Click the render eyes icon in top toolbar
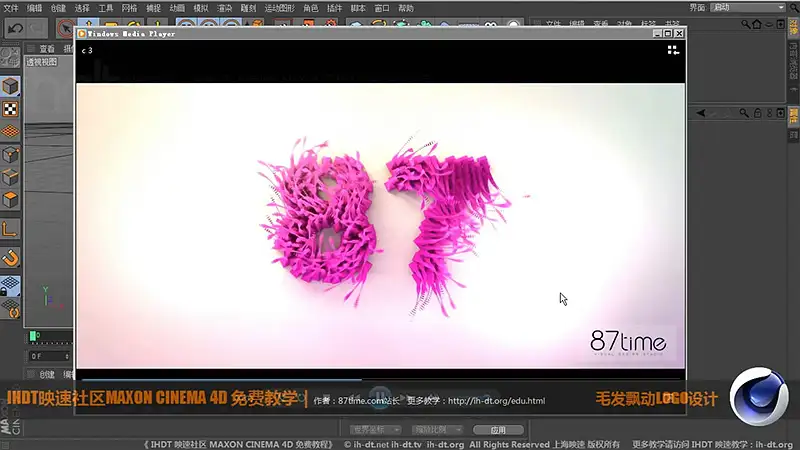Viewport: 800px width, 450px height. (x=490, y=25)
